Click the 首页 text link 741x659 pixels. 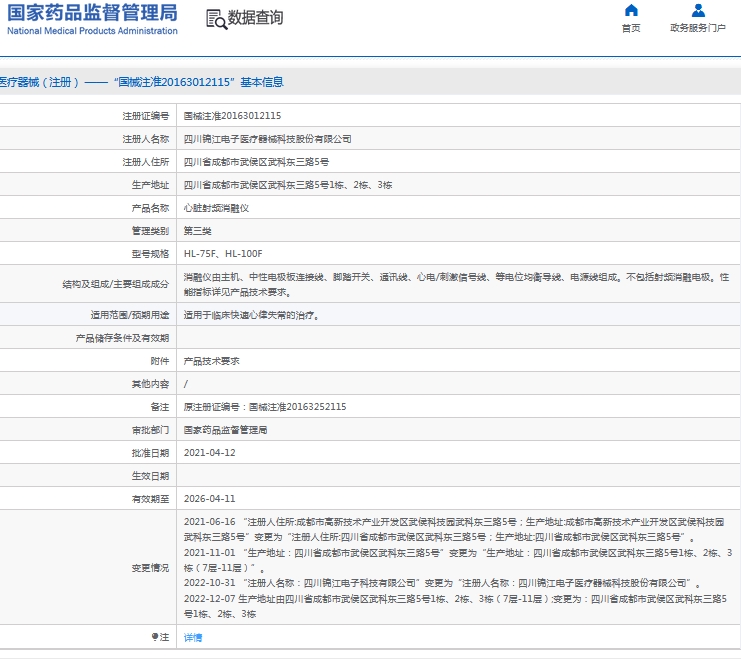631,28
